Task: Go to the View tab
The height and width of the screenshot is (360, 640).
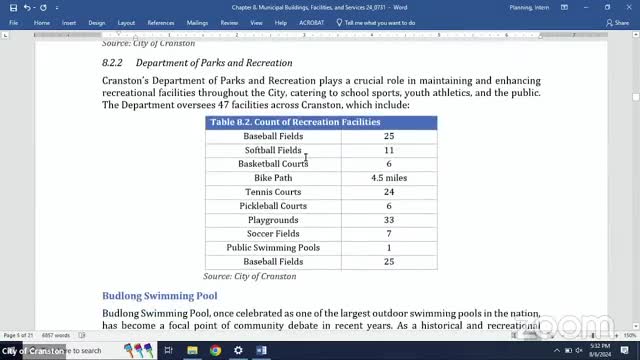Action: click(256, 23)
